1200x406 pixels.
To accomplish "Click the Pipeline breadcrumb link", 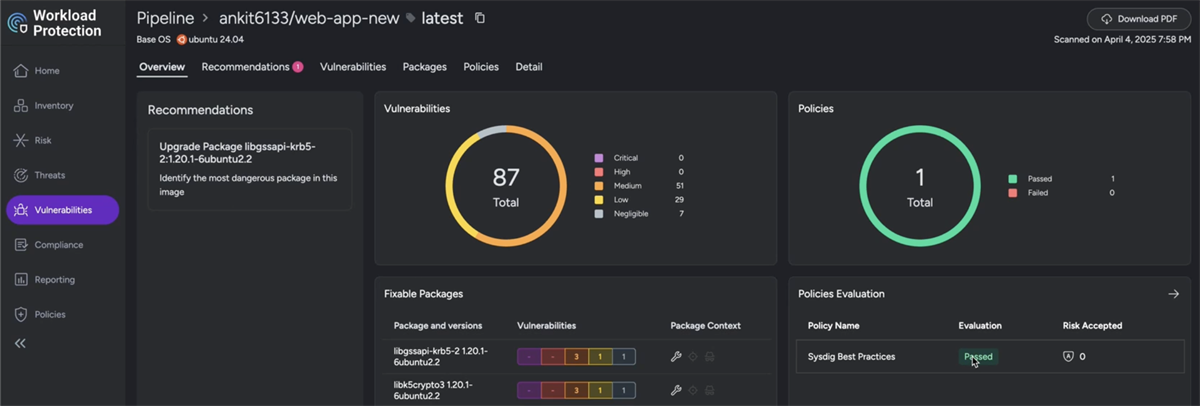I will [x=165, y=19].
